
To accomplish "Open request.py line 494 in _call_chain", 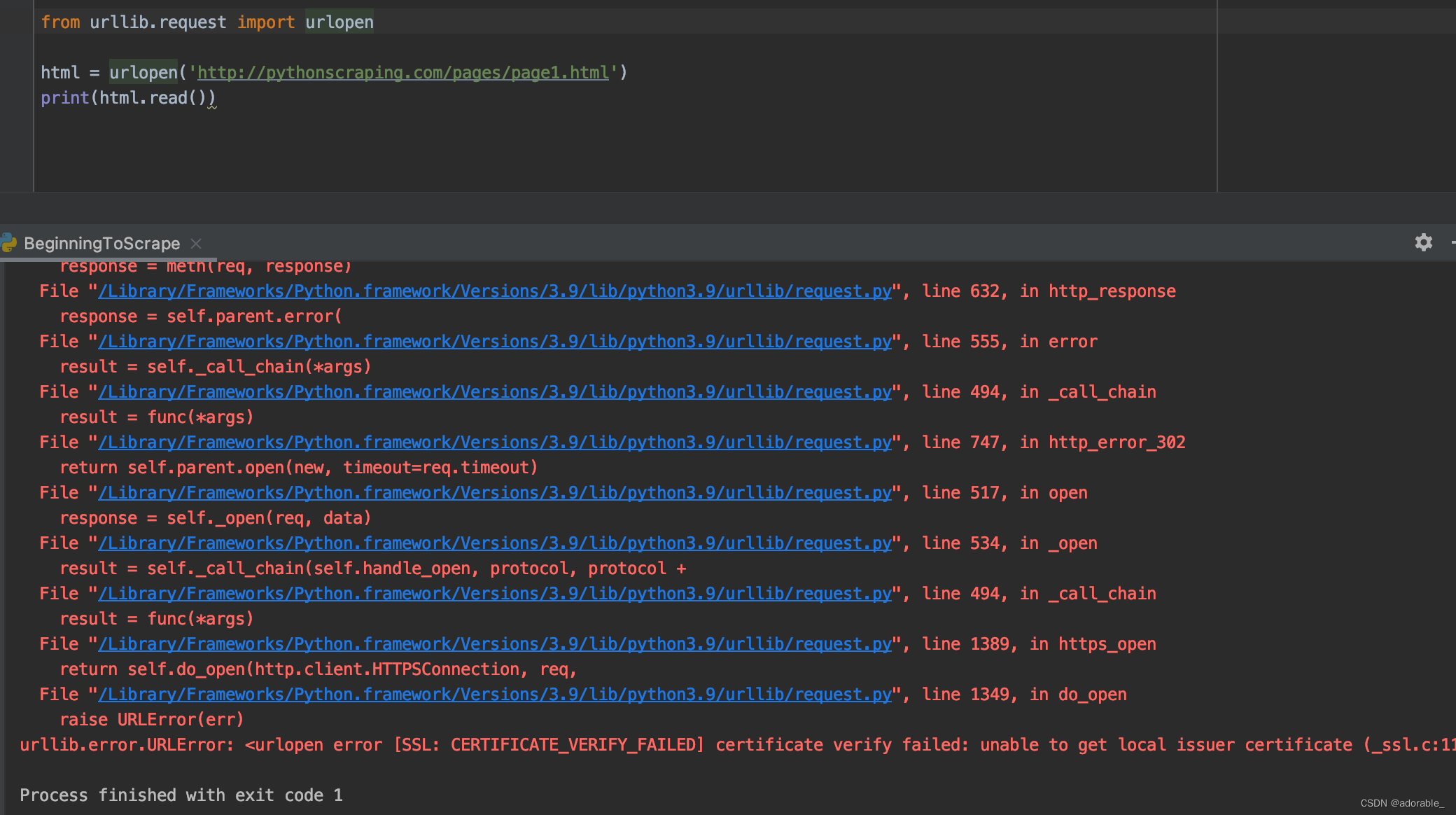I will coord(493,391).
